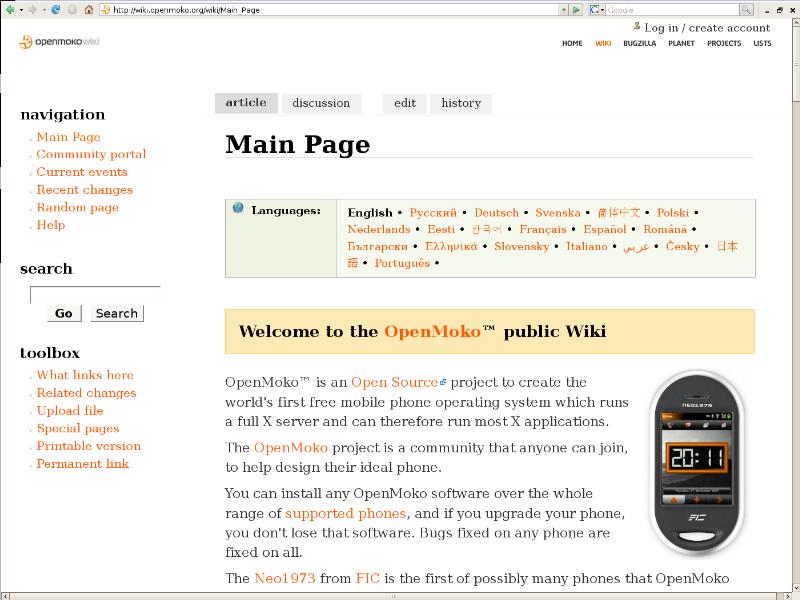
Task: Open PLANET in the top site menu
Action: click(681, 43)
